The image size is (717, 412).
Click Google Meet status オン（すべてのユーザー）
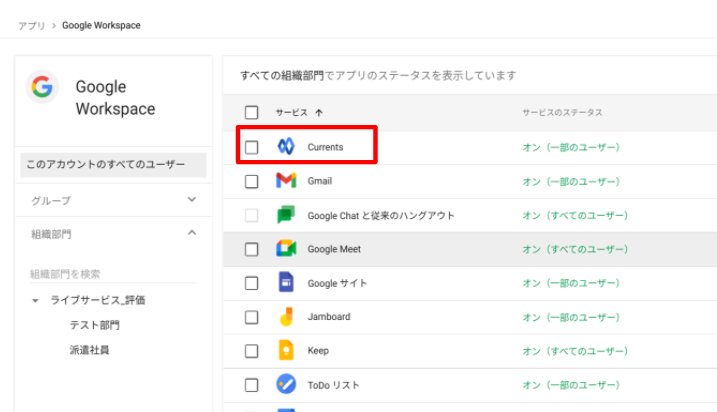(575, 249)
